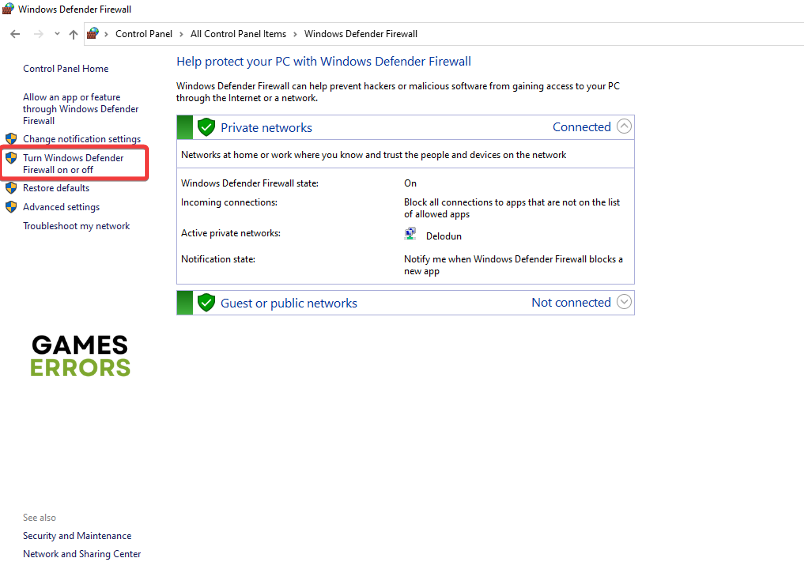This screenshot has width=804, height=569.
Task: Click Guest or public networks heading
Action: click(x=289, y=303)
